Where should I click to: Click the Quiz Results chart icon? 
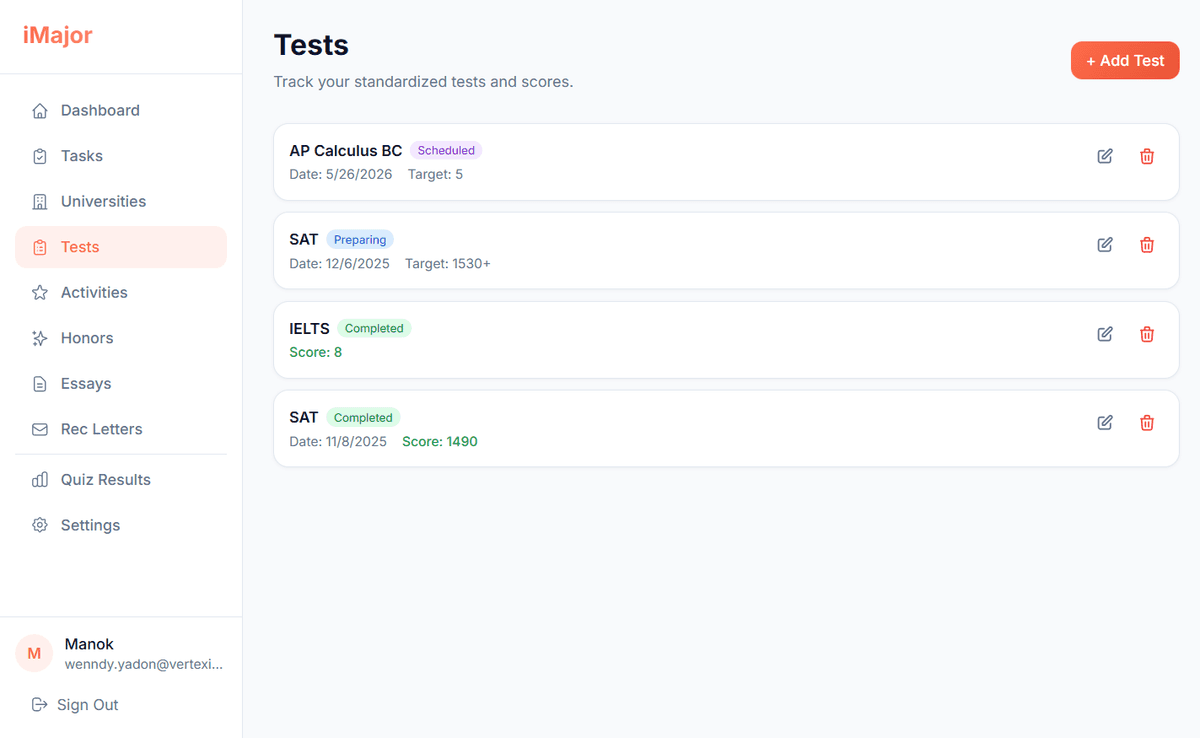(x=40, y=479)
